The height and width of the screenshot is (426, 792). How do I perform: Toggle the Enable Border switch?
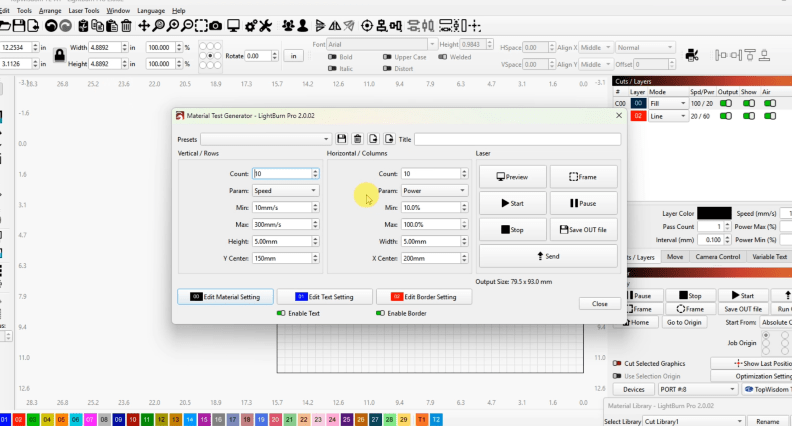(381, 313)
